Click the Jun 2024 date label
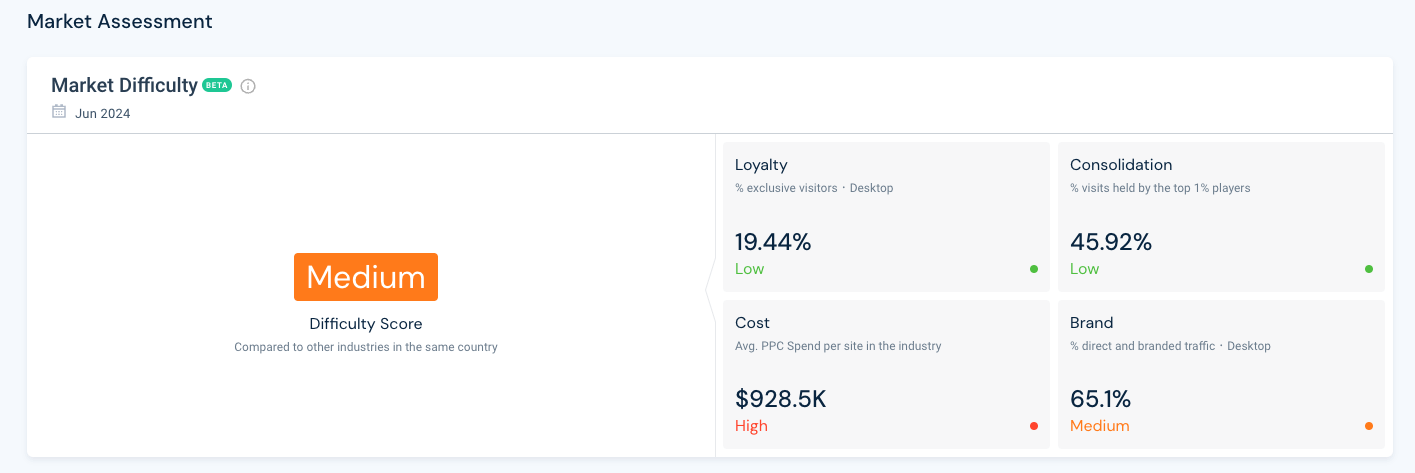Viewport: 1415px width, 473px height. tap(102, 113)
